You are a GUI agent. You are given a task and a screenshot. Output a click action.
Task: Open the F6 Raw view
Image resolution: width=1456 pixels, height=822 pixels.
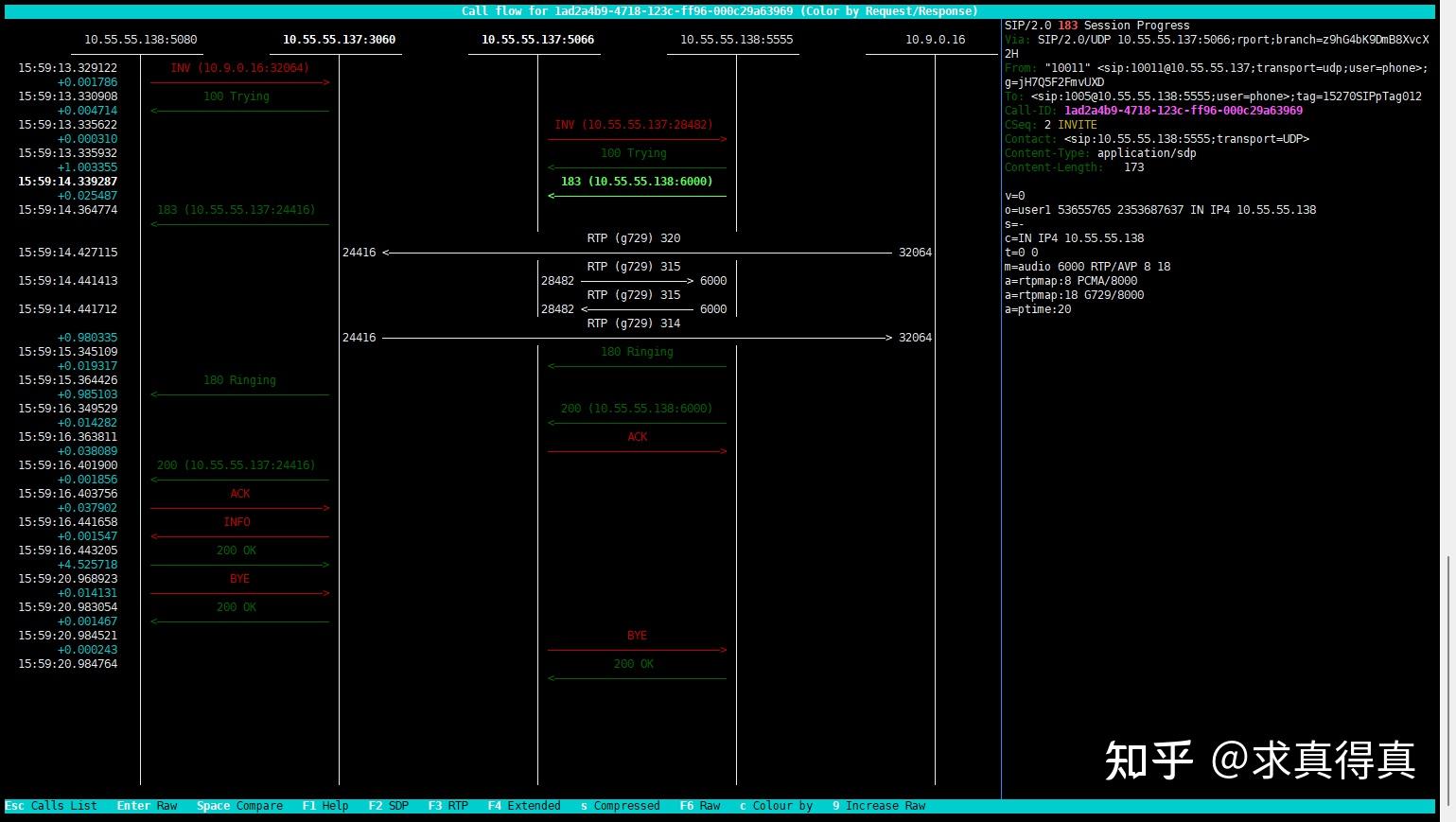[x=700, y=806]
